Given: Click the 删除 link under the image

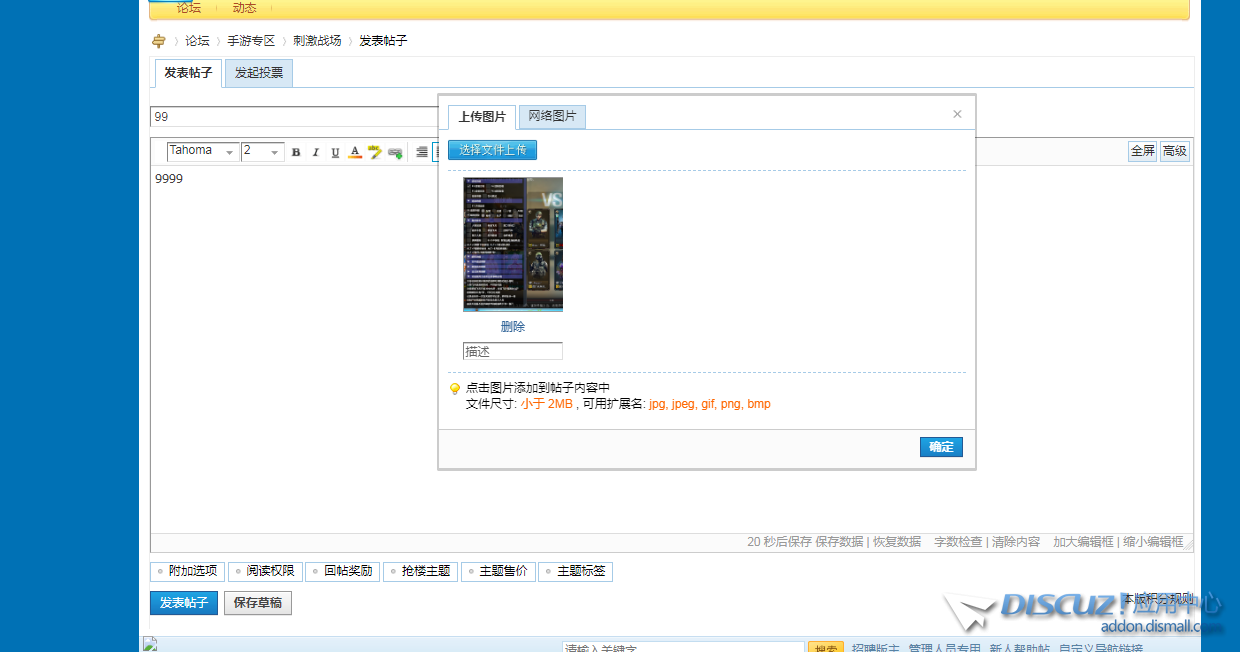Looking at the screenshot, I should [513, 327].
